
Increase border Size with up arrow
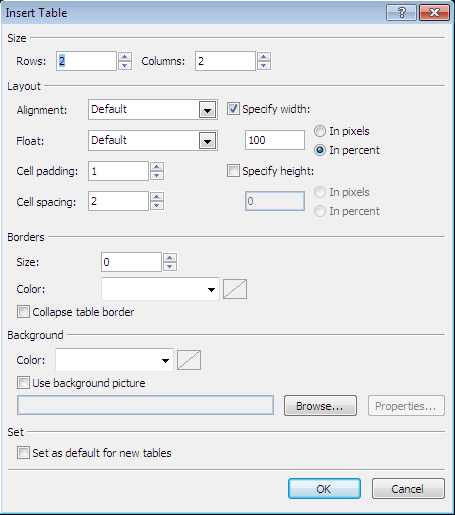tap(170, 258)
